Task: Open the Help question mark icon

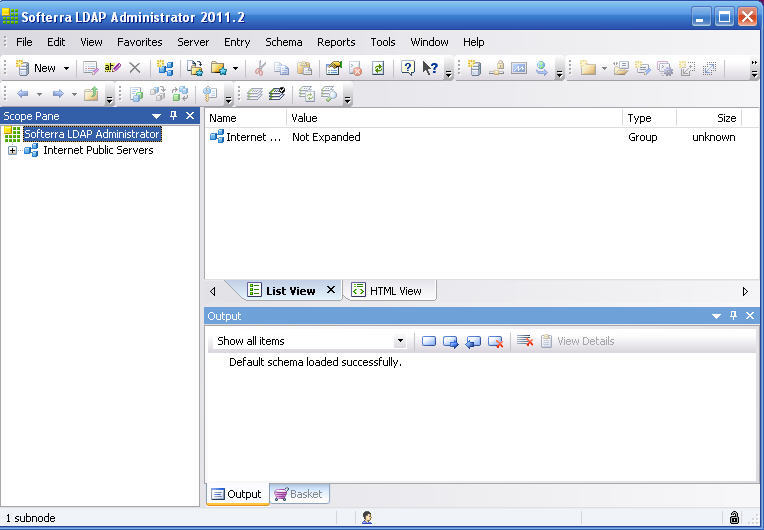Action: [x=407, y=68]
